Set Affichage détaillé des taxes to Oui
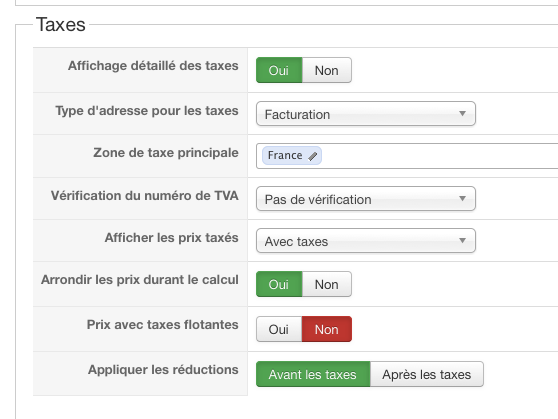Image resolution: width=558 pixels, height=419 pixels. tap(279, 70)
